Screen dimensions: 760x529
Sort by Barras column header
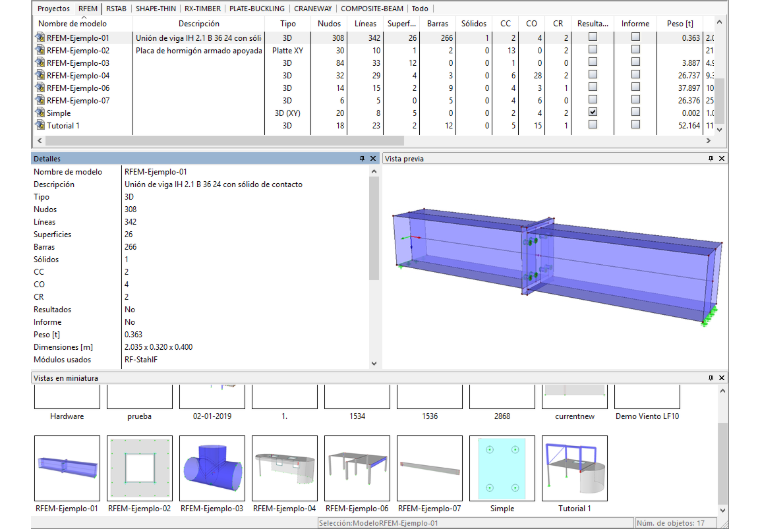pyautogui.click(x=437, y=23)
